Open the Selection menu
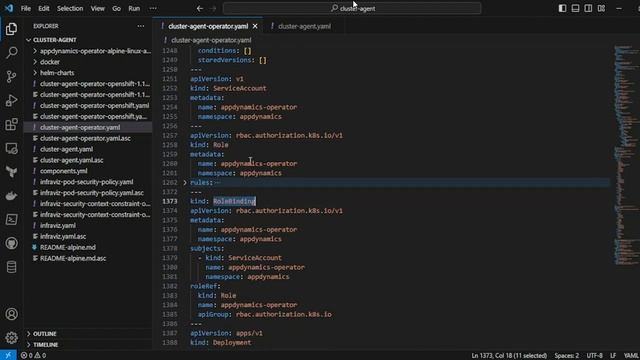640x360 pixels. pos(70,8)
